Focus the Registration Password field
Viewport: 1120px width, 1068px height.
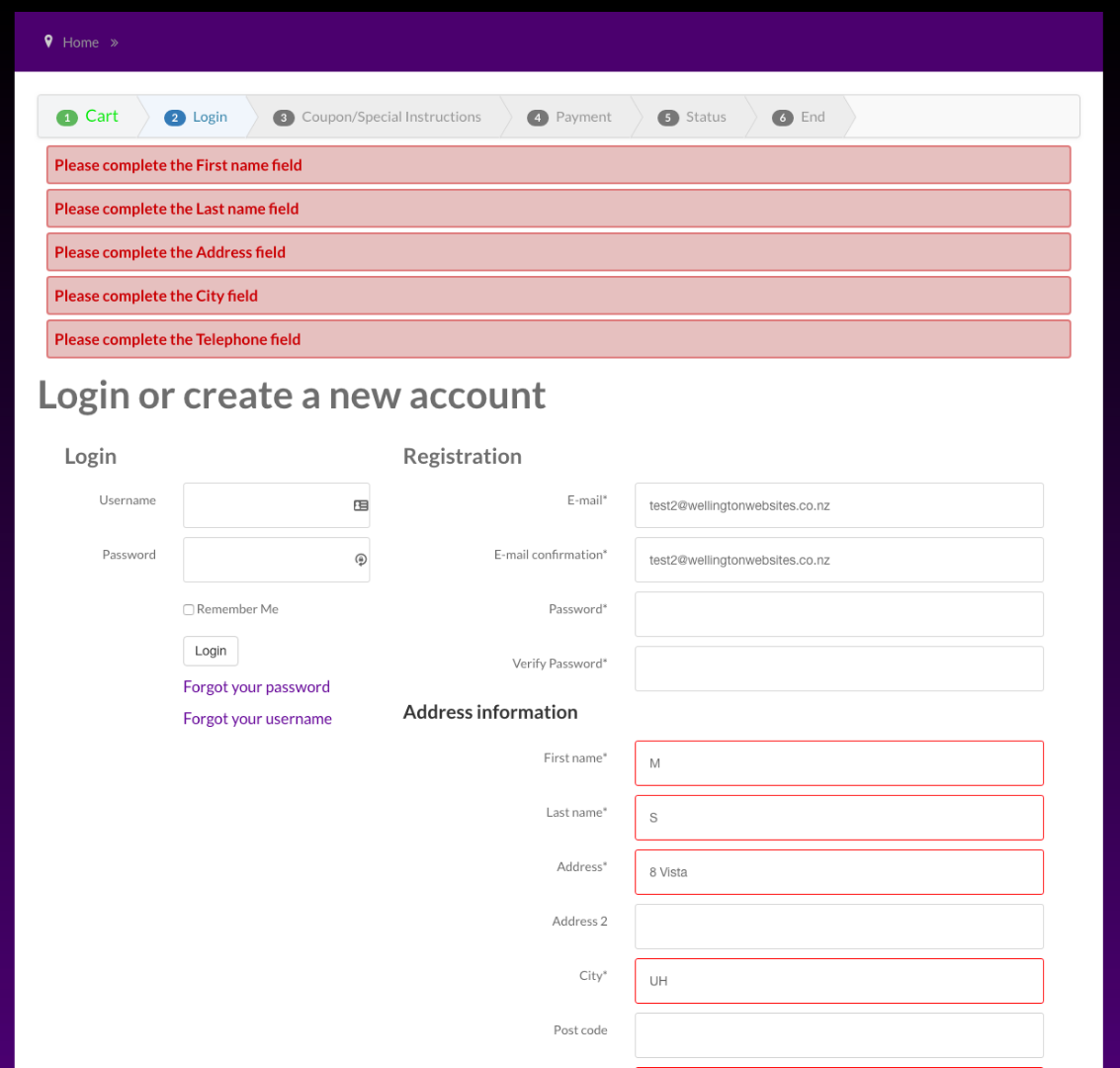838,614
